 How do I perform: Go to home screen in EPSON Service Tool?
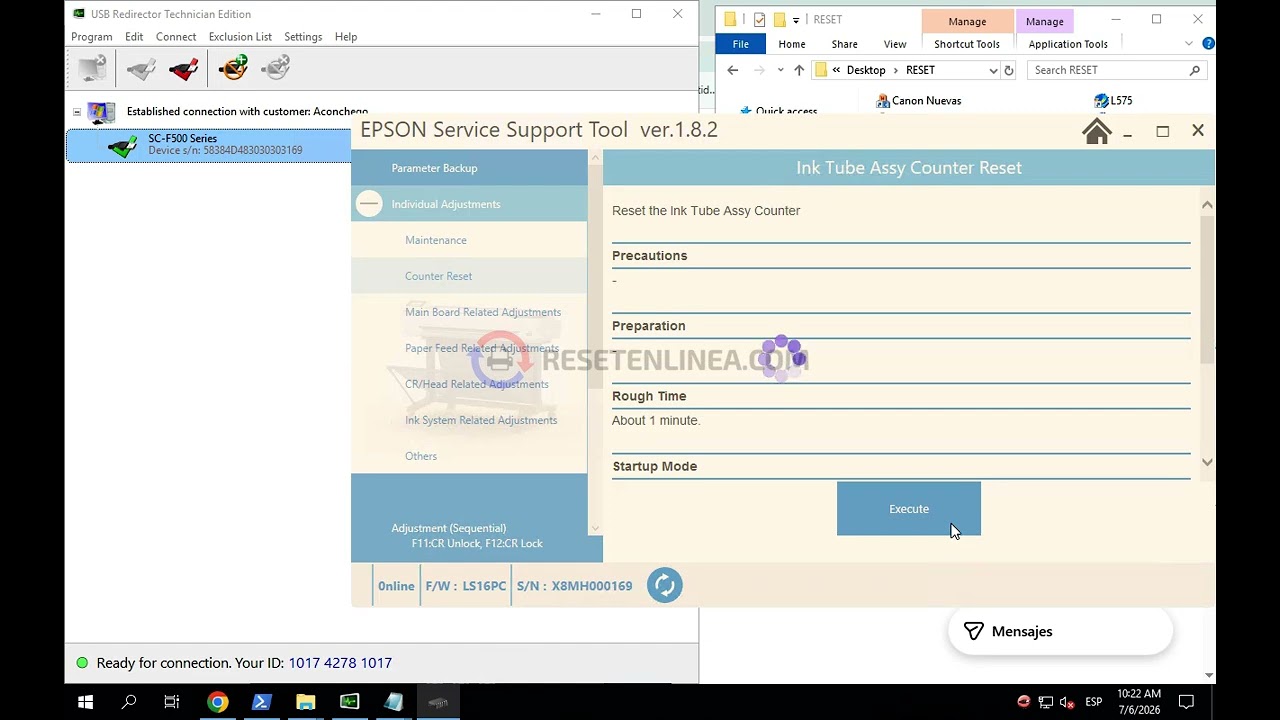(1097, 131)
